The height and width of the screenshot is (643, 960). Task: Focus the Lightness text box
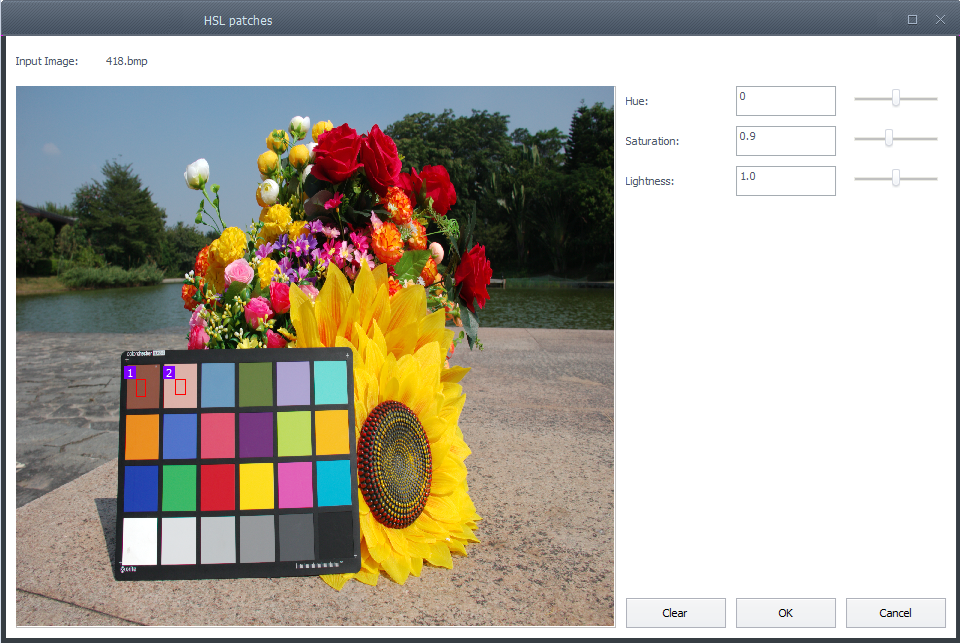coord(785,181)
